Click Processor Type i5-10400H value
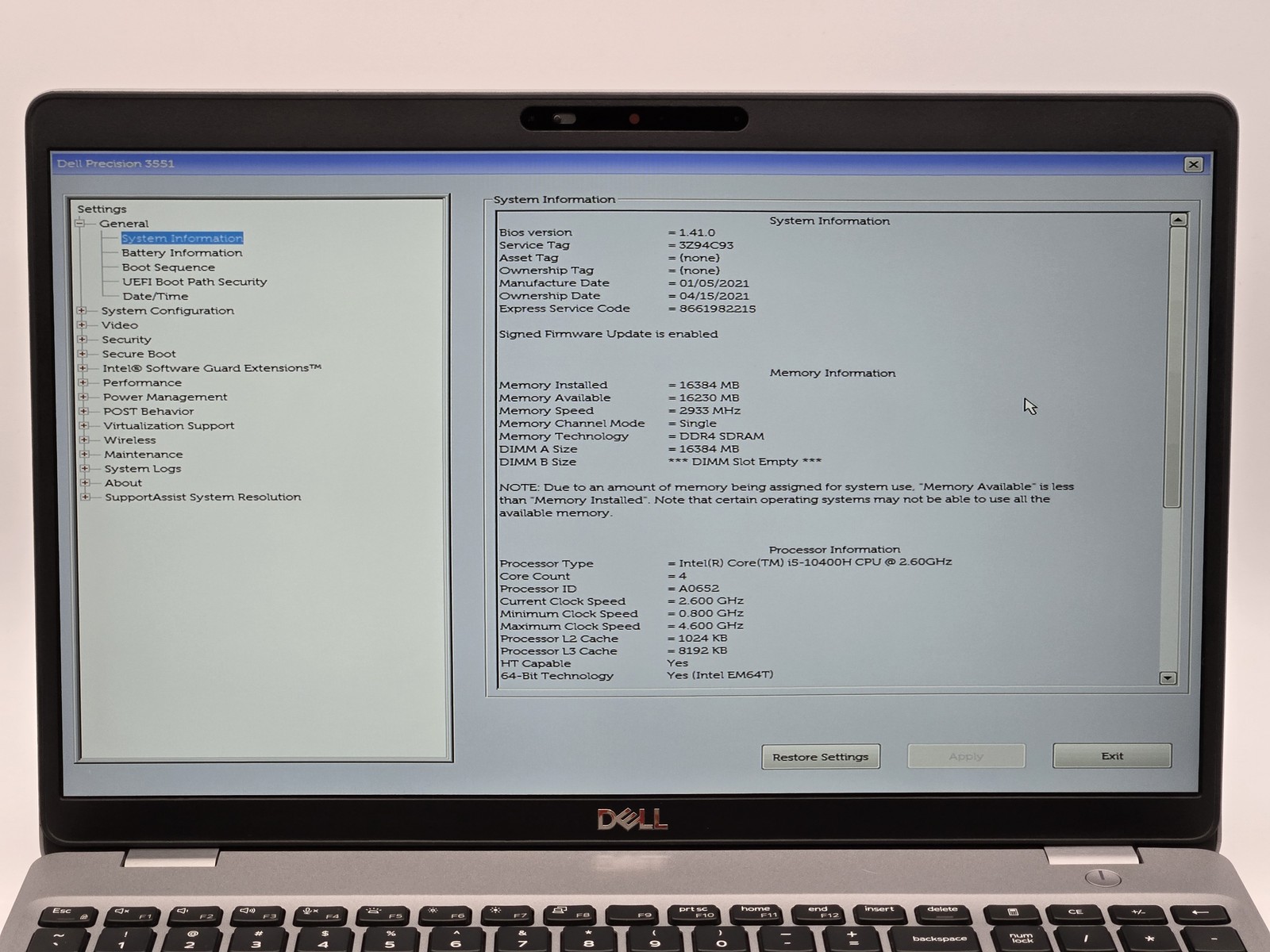This screenshot has height=952, width=1270. click(815, 562)
